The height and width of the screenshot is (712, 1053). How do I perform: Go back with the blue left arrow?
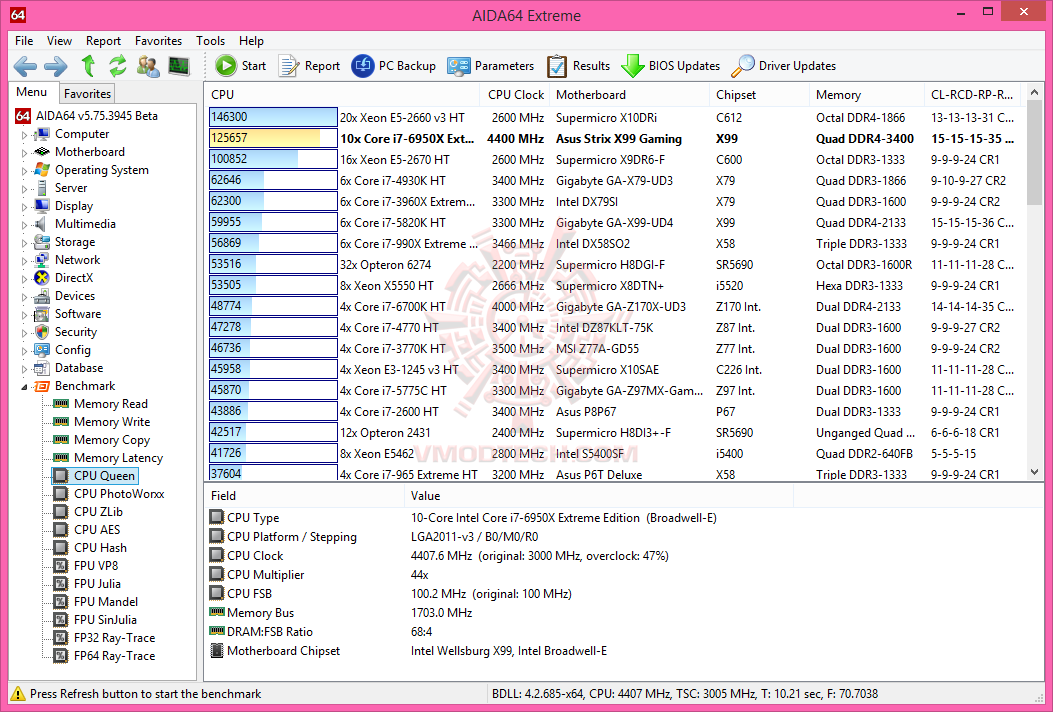25,66
